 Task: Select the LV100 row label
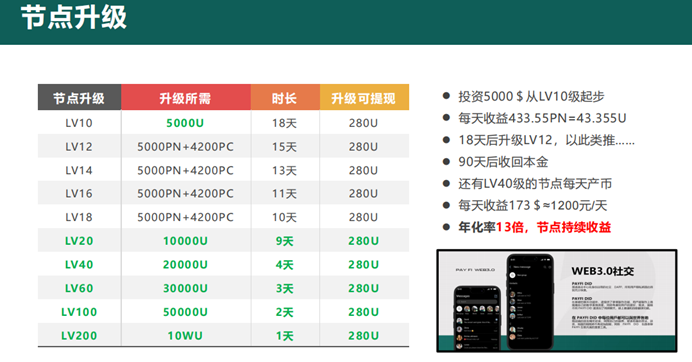tap(79, 312)
